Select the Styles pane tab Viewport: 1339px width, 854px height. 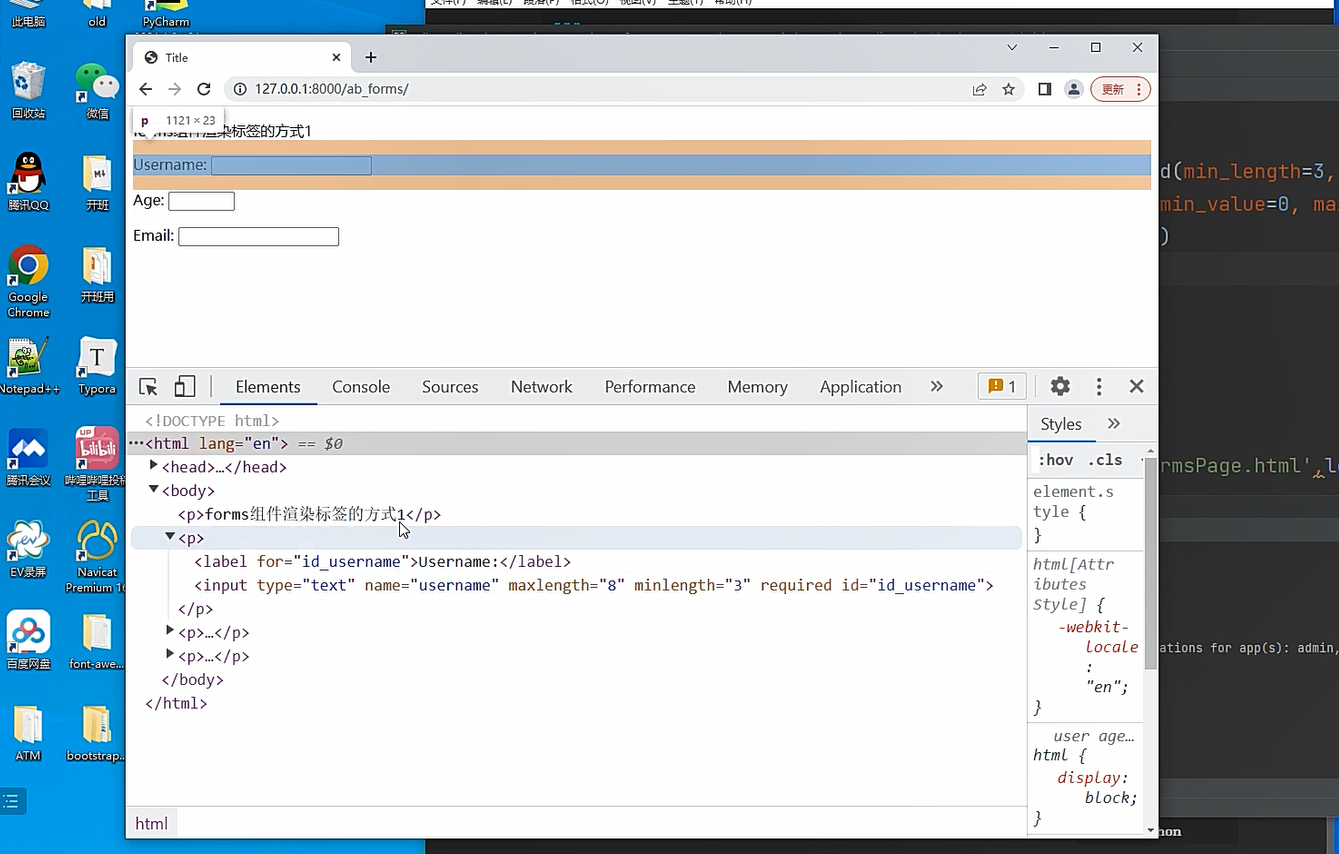click(x=1061, y=424)
